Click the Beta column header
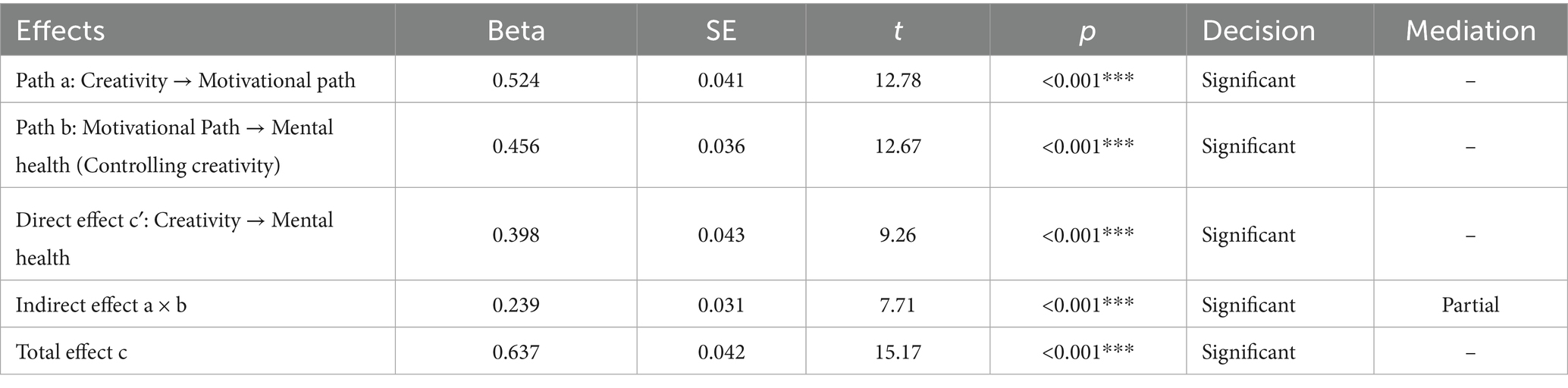The height and width of the screenshot is (388, 1568). coord(516,30)
